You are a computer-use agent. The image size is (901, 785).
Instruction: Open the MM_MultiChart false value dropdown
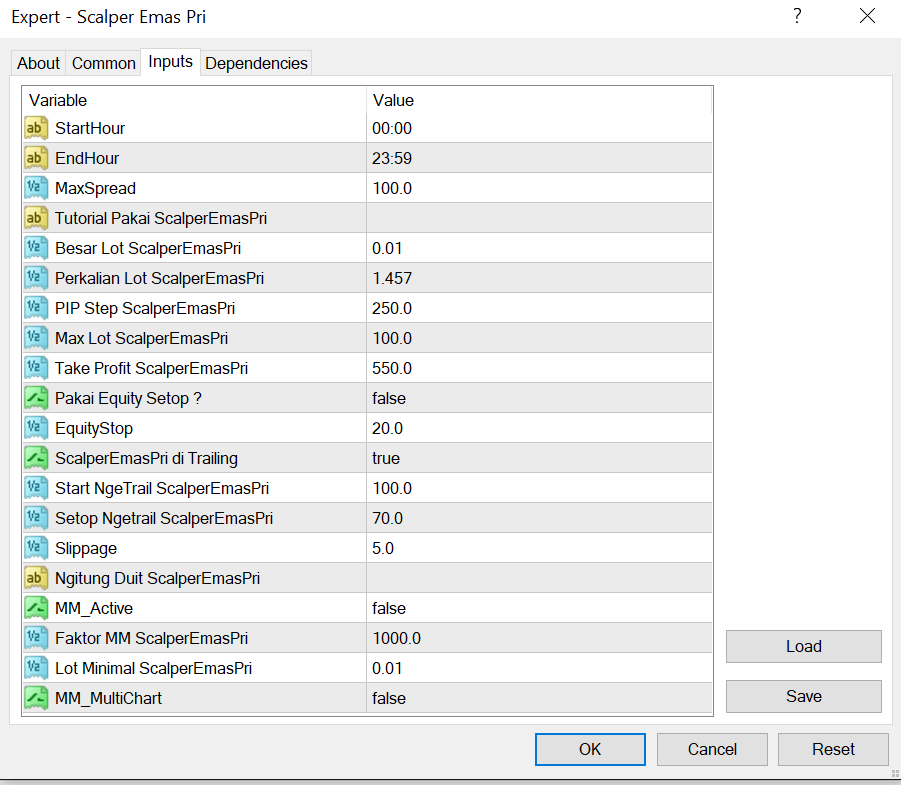pos(538,698)
